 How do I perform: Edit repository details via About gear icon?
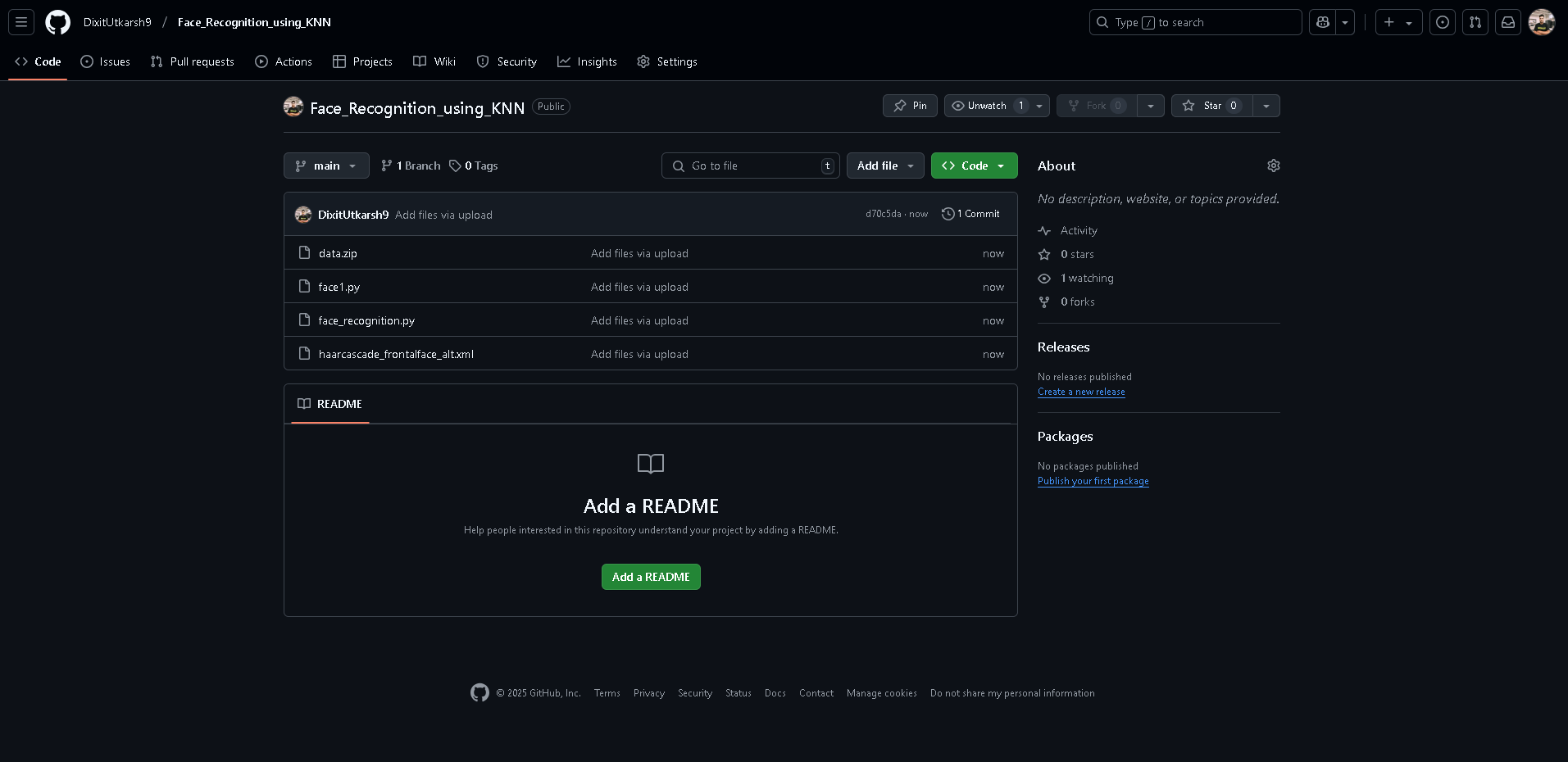1273,166
